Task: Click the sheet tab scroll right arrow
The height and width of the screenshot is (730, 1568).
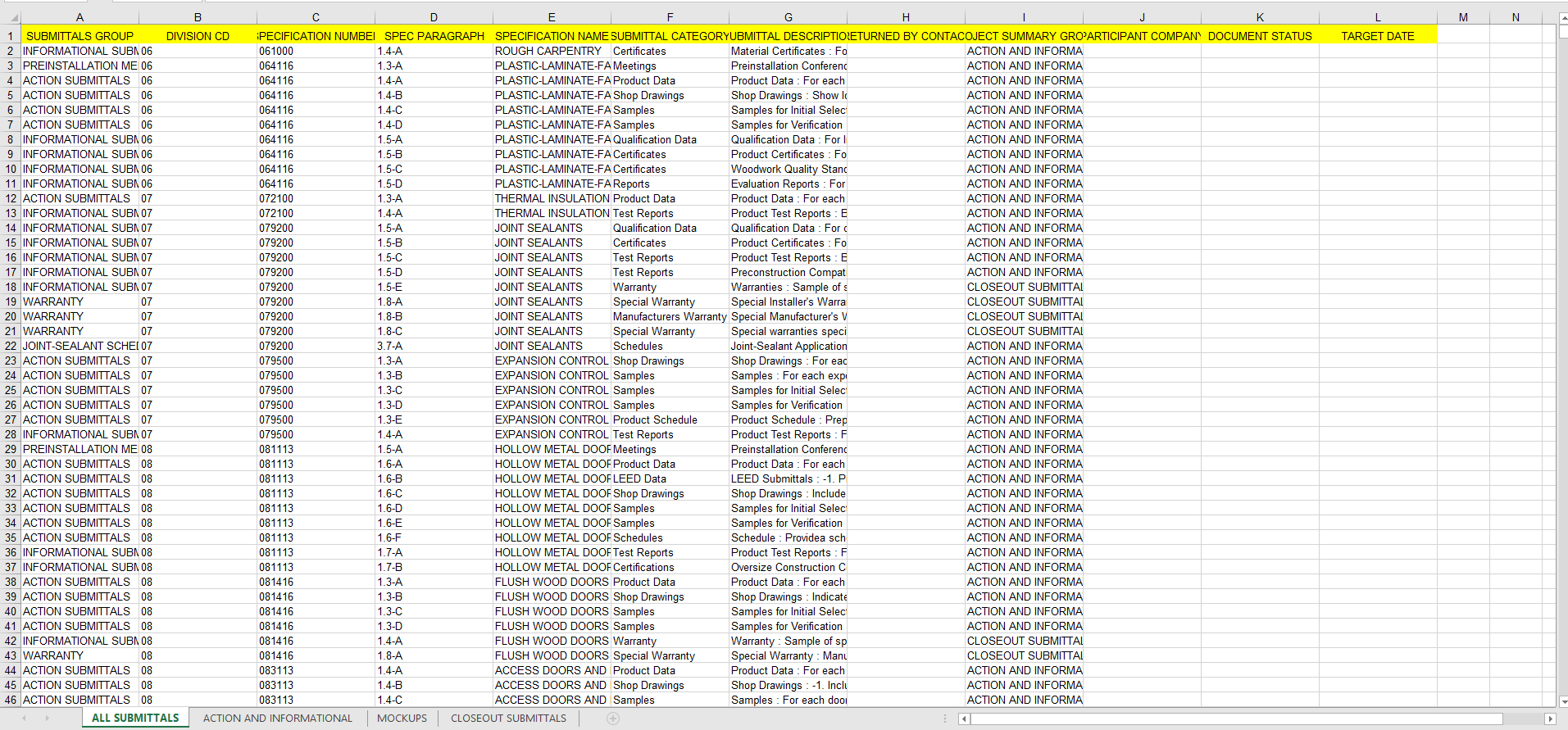Action: tap(47, 719)
